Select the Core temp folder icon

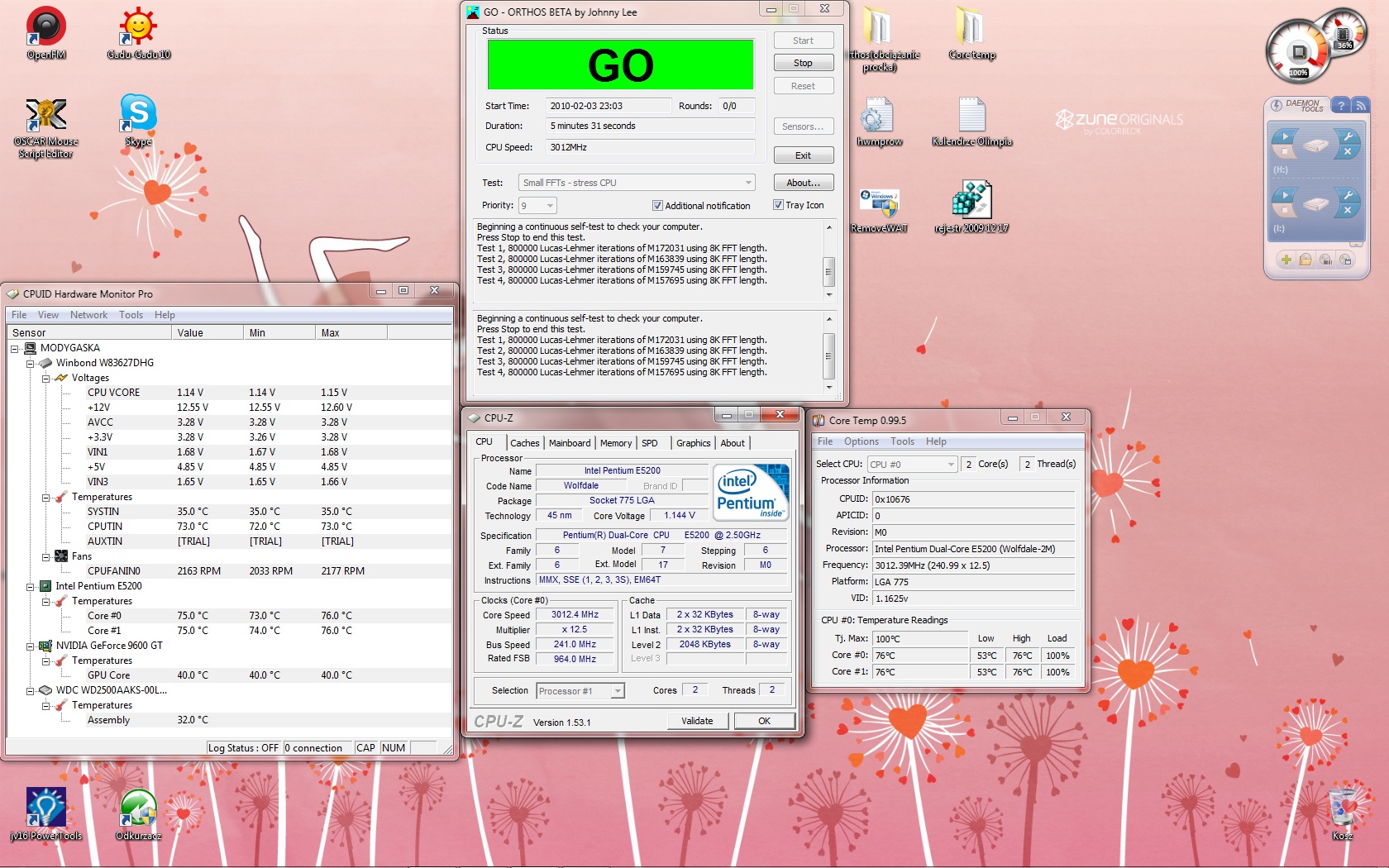971,33
